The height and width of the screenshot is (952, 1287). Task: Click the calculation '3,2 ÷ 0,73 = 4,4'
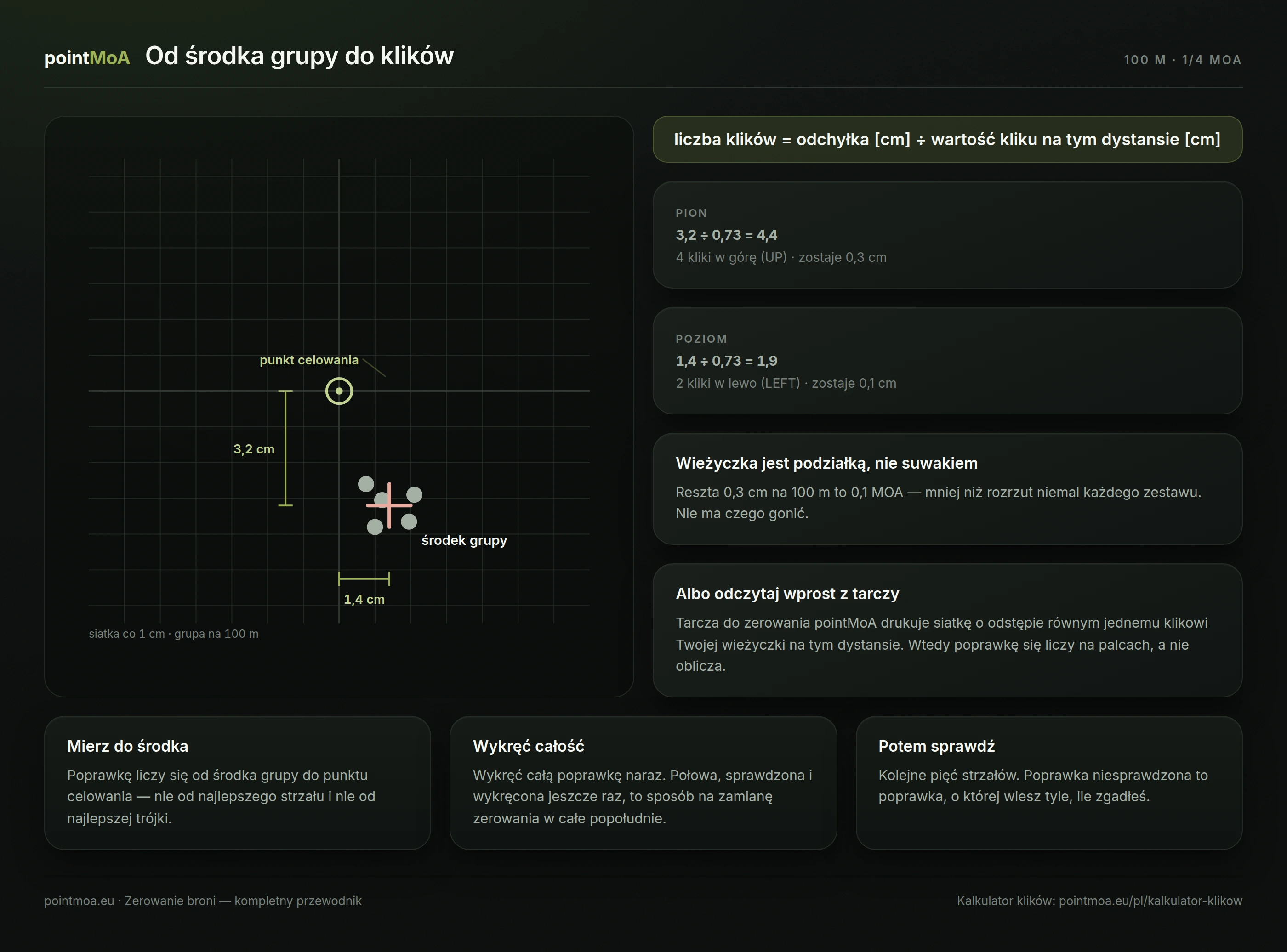[726, 235]
